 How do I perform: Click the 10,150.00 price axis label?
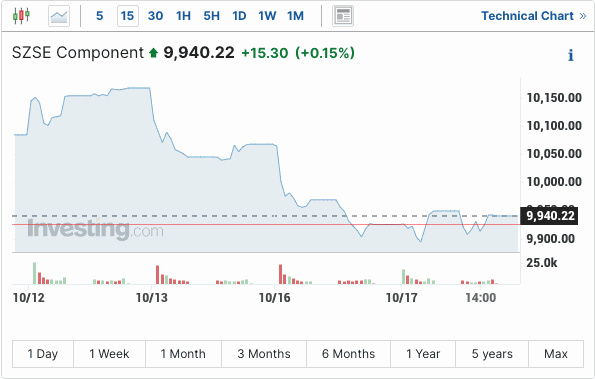click(x=554, y=98)
